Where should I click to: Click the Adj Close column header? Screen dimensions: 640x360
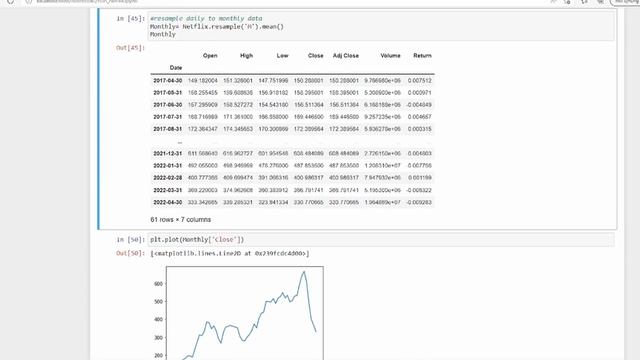tap(346, 56)
